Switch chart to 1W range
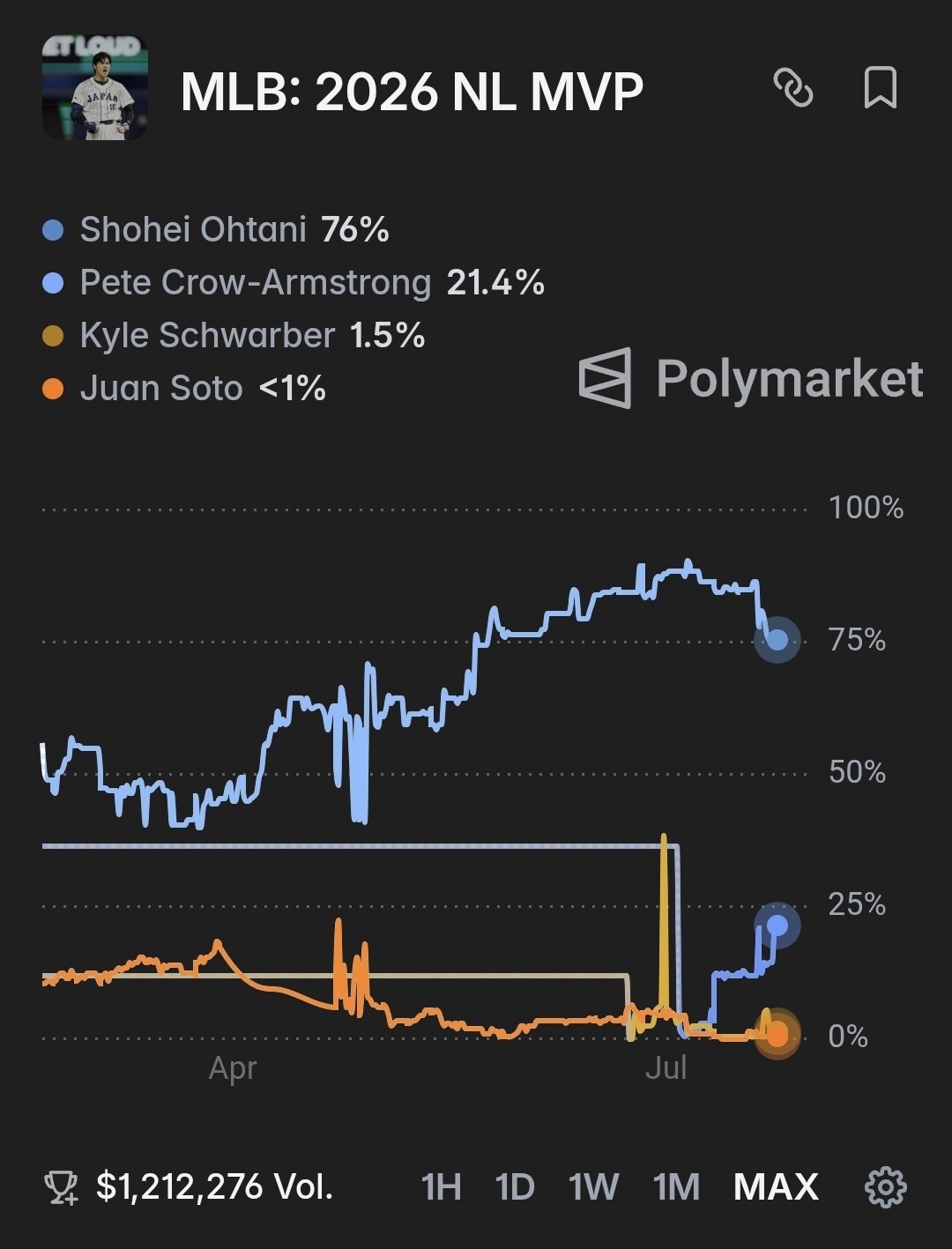The image size is (952, 1249). point(593,1186)
